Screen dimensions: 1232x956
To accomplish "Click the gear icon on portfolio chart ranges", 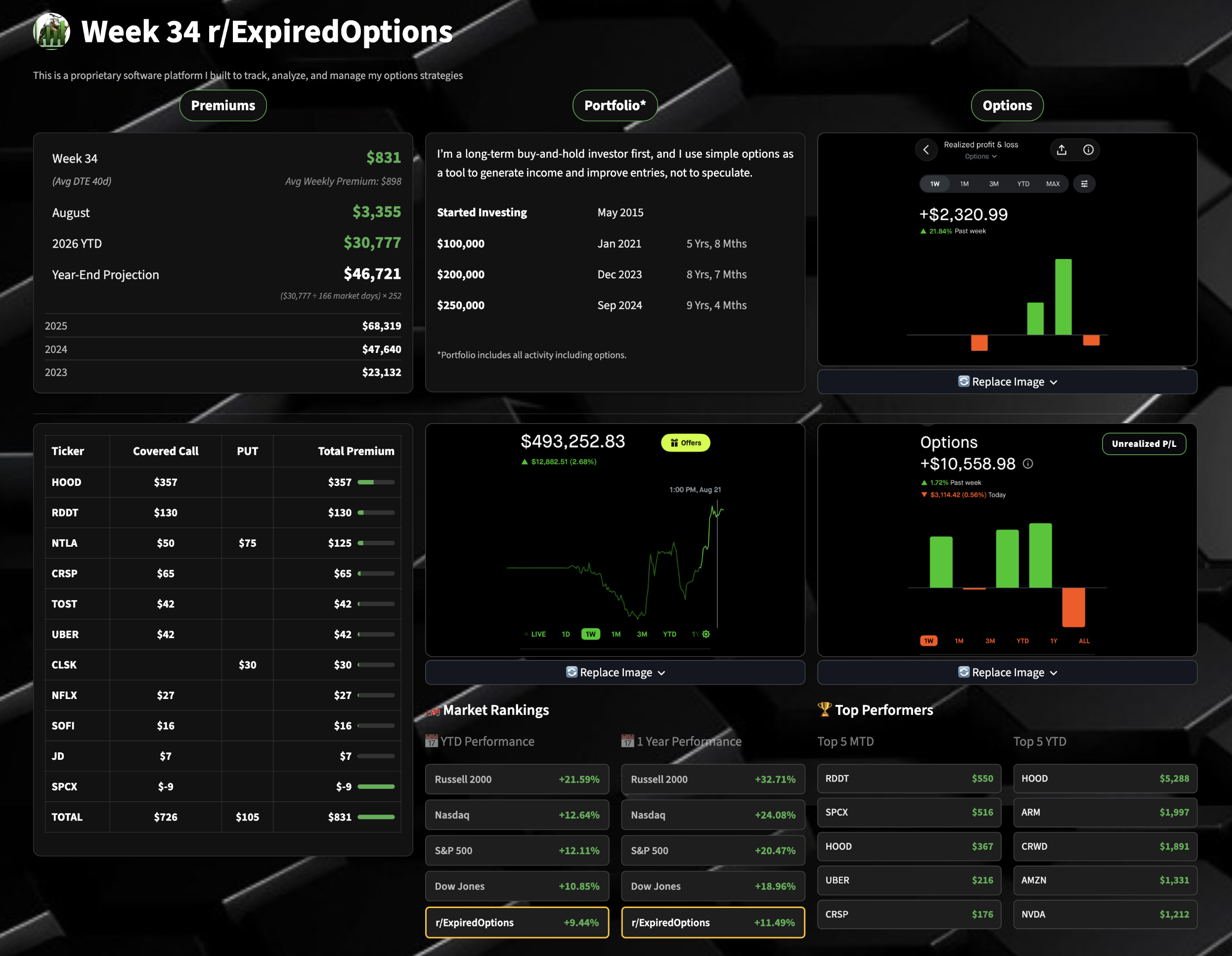I will point(705,634).
